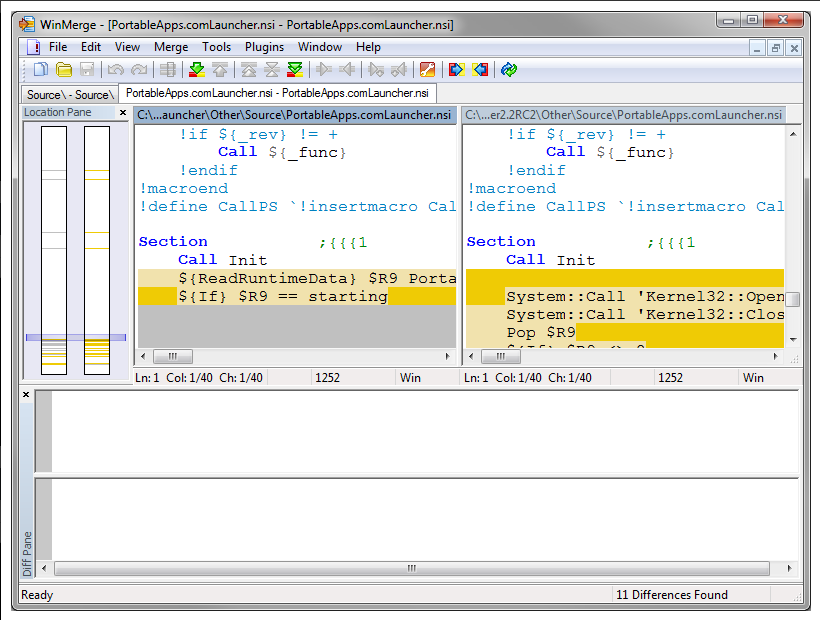820x620 pixels.
Task: Click left pane scroll-left arrow
Action: [x=143, y=357]
